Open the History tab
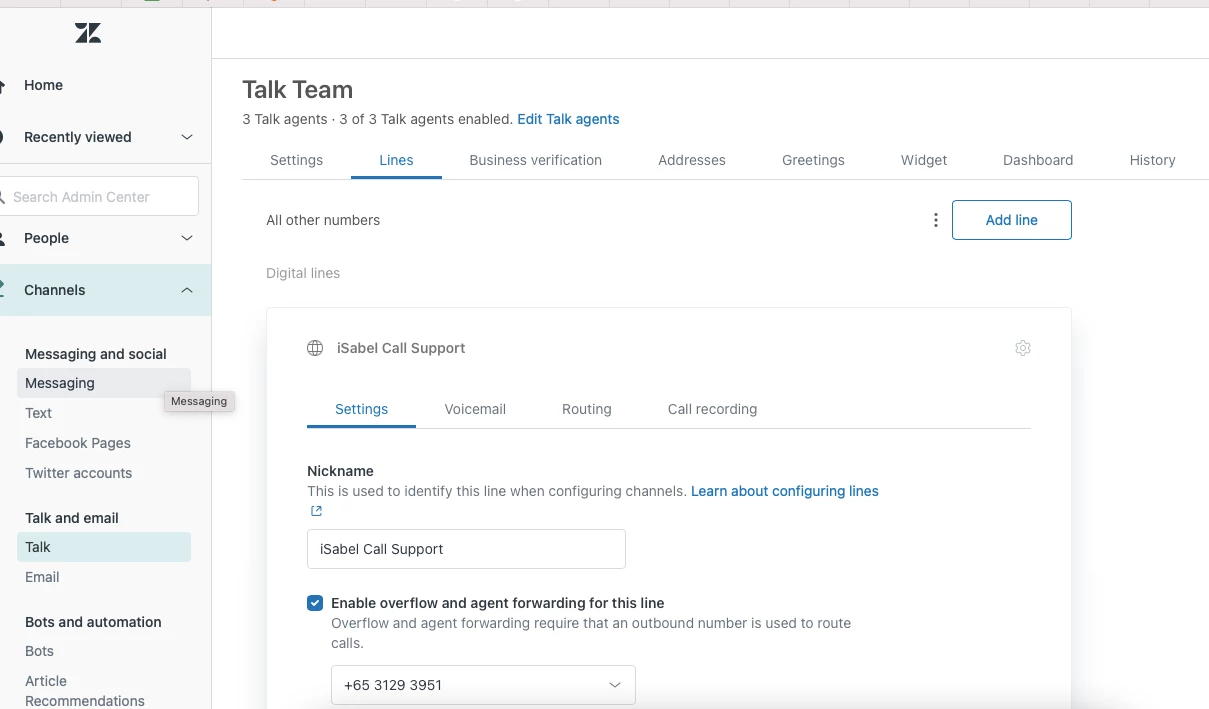 coord(1152,160)
